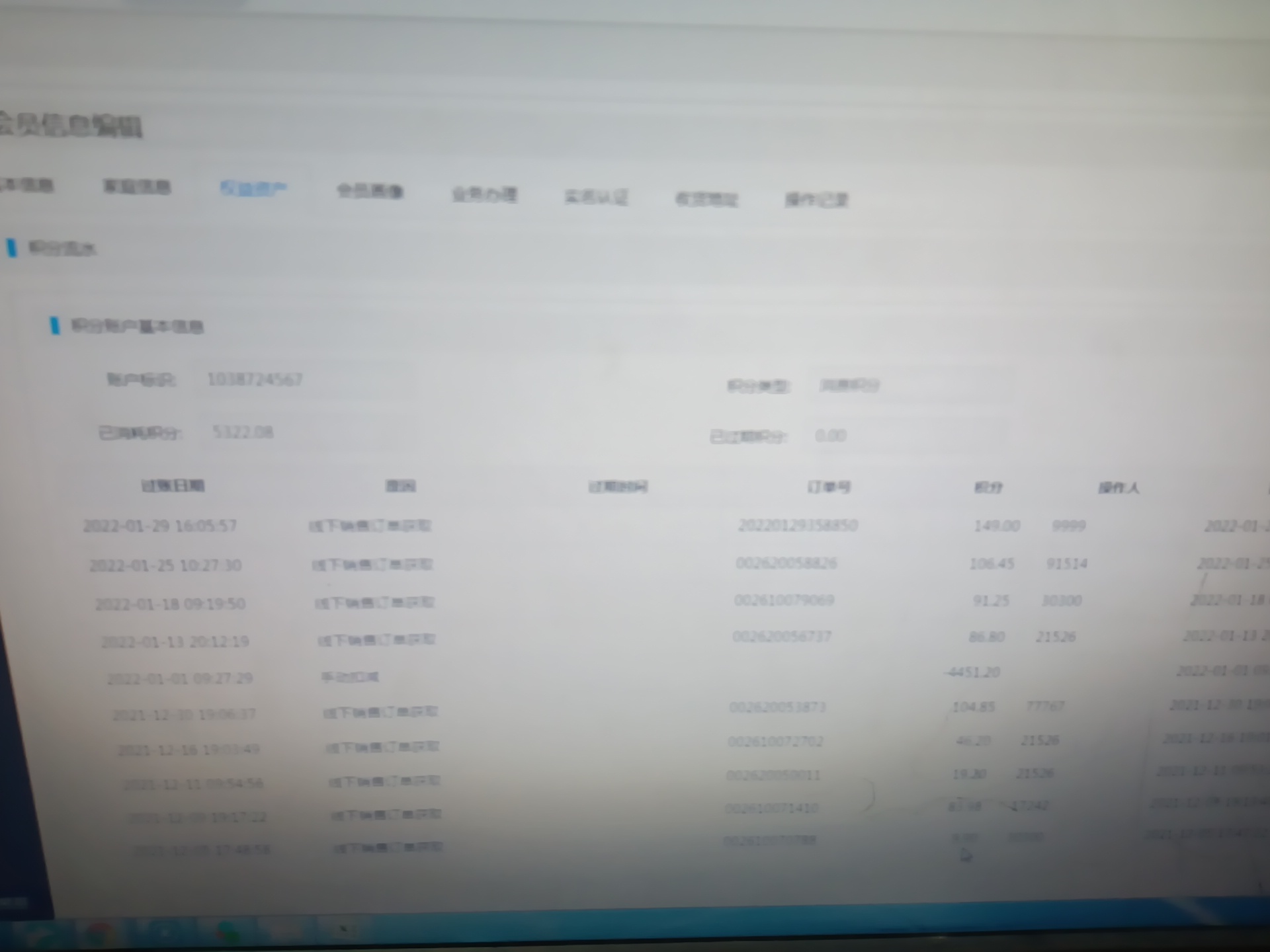The width and height of the screenshot is (1270, 952).
Task: Select the row dated 2022-01-25 10:27:30
Action: point(165,565)
